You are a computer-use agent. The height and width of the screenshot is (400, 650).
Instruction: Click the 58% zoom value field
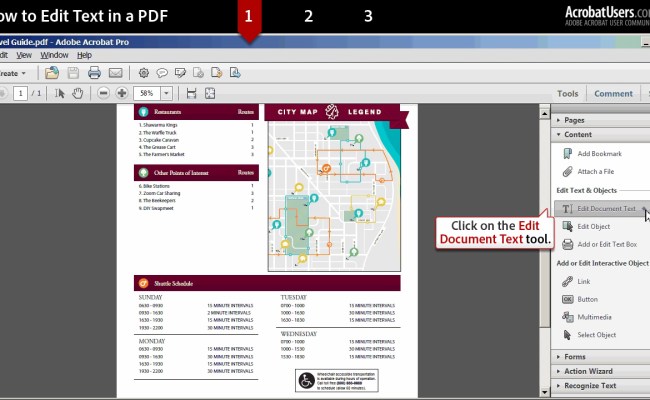click(x=147, y=93)
